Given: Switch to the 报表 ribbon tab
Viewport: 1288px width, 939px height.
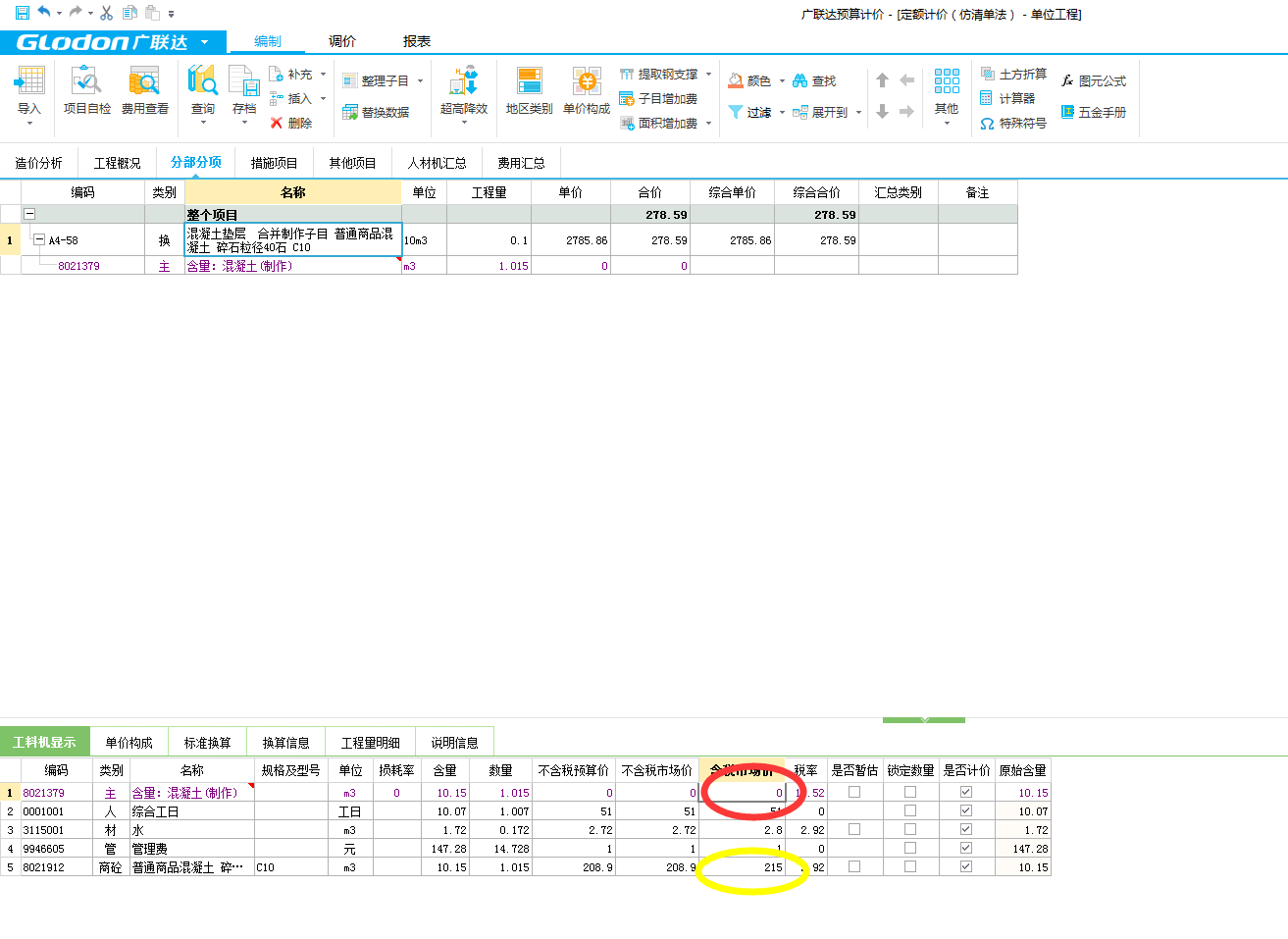Looking at the screenshot, I should point(417,41).
